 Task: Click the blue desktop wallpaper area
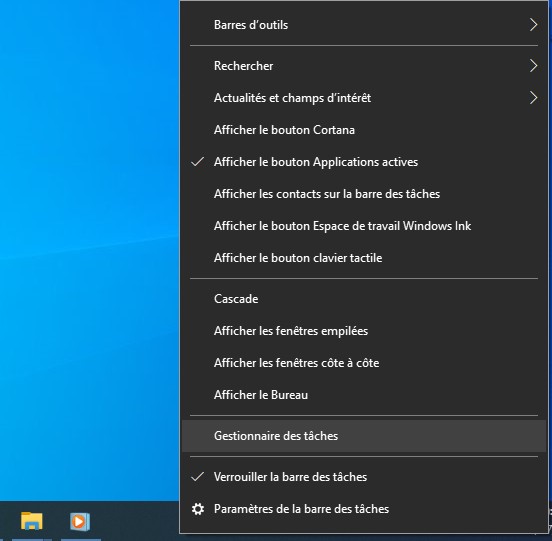point(88,246)
